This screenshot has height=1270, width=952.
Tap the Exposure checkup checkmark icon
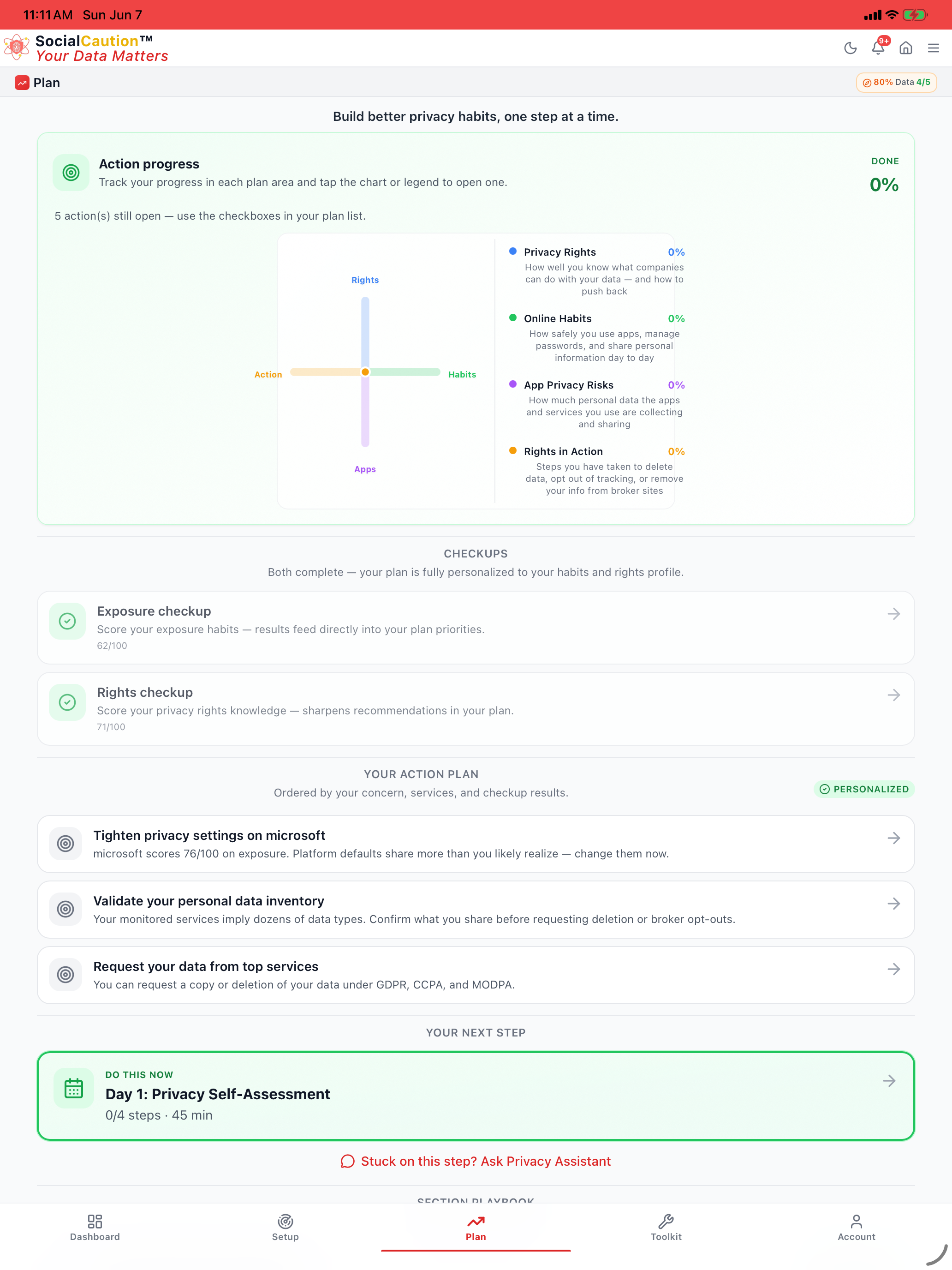click(x=68, y=621)
